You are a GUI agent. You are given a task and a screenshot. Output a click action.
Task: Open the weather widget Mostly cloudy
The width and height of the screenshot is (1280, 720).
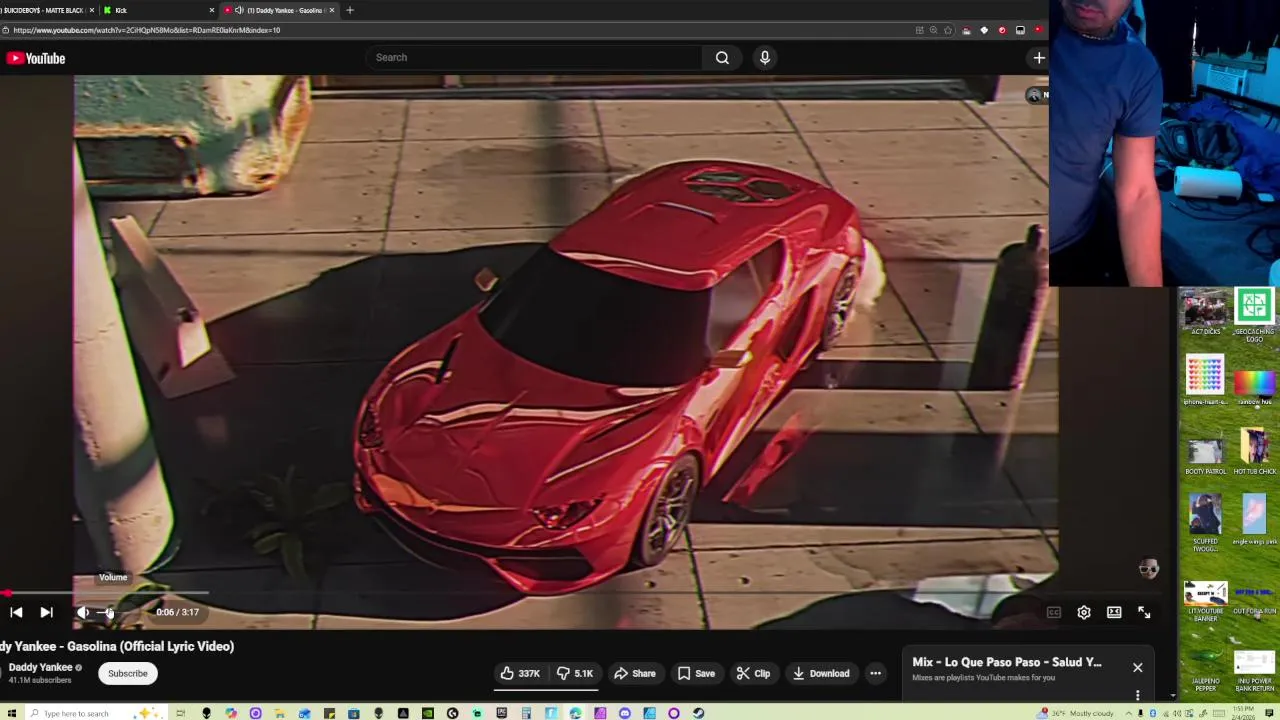tap(1076, 713)
